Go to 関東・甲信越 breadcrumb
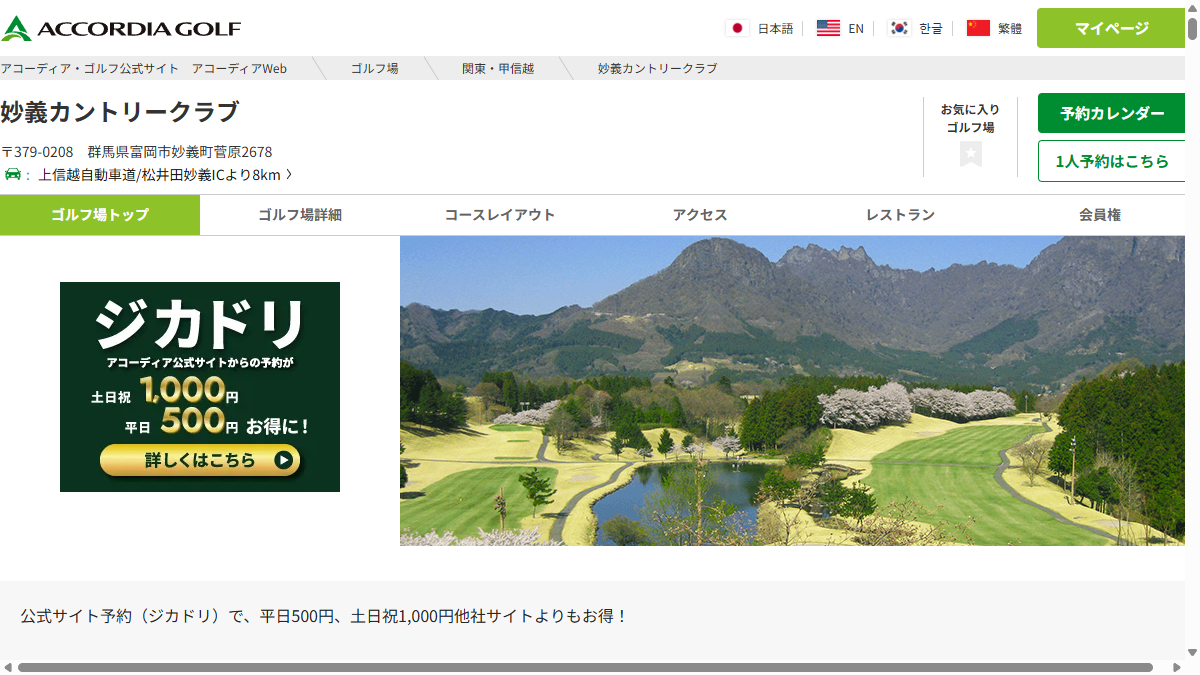Screen dimensions: 1200x675 [498, 68]
